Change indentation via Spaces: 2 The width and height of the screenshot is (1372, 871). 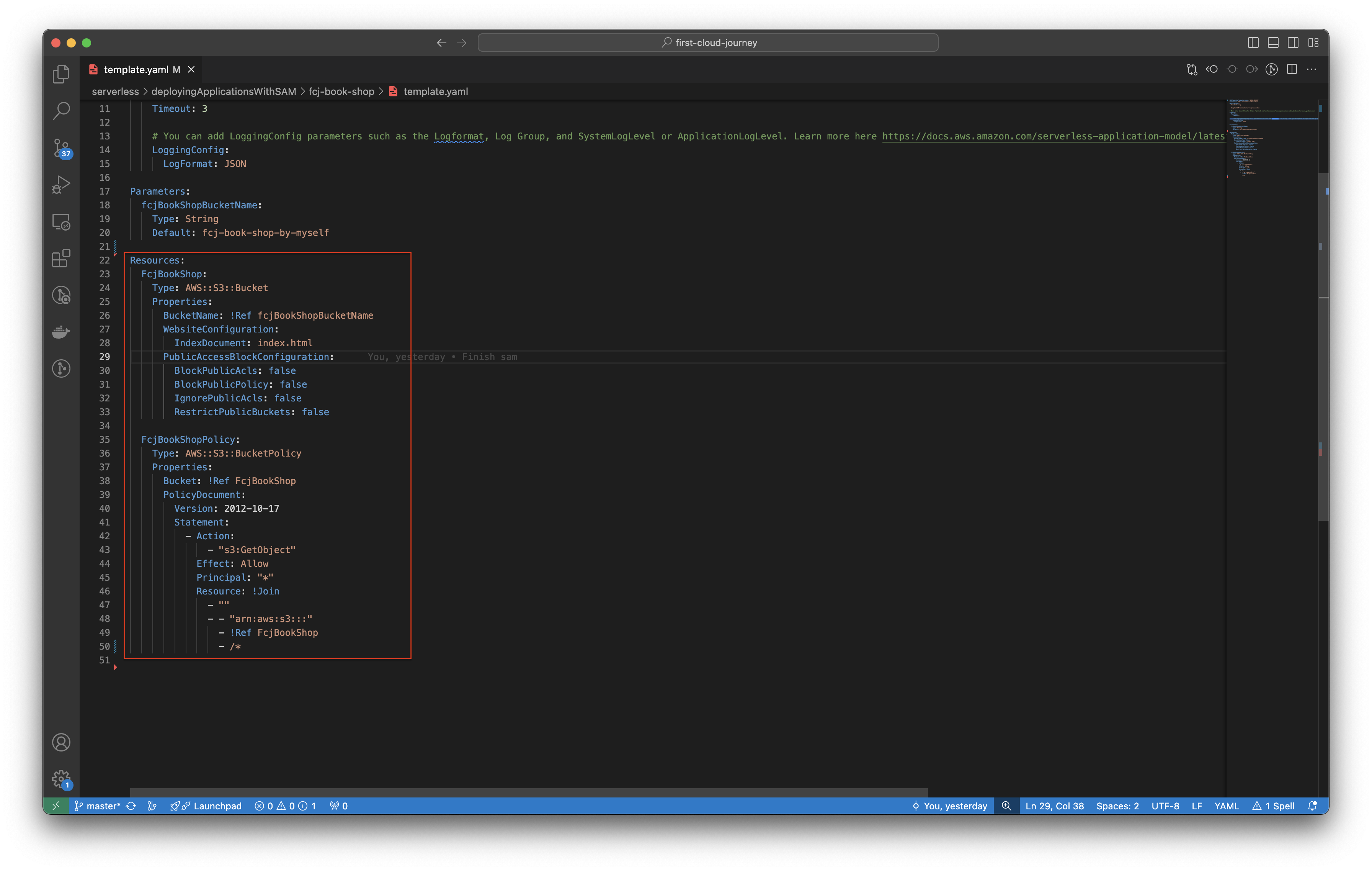[x=1117, y=806]
